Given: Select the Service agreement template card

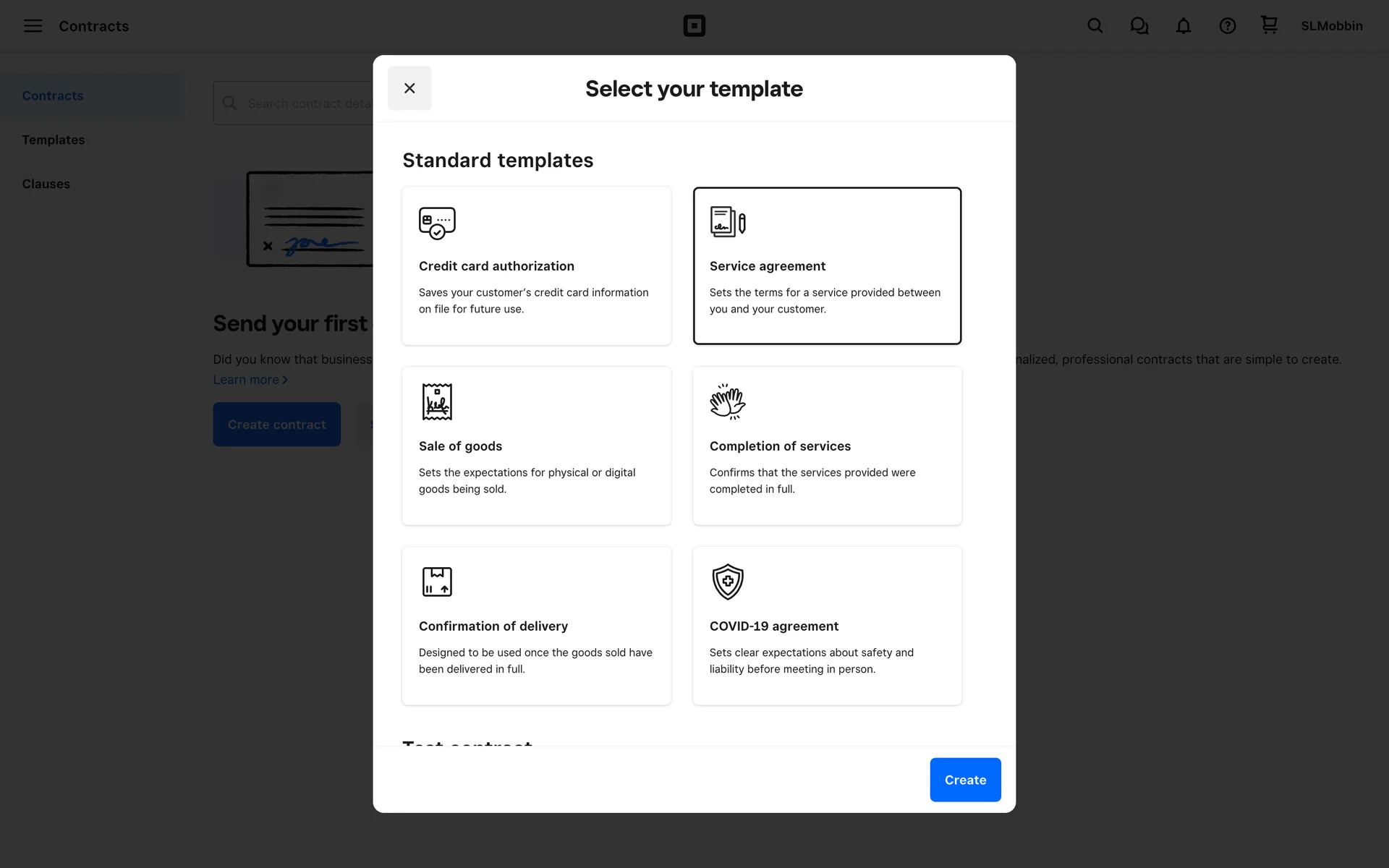Looking at the screenshot, I should tap(827, 265).
